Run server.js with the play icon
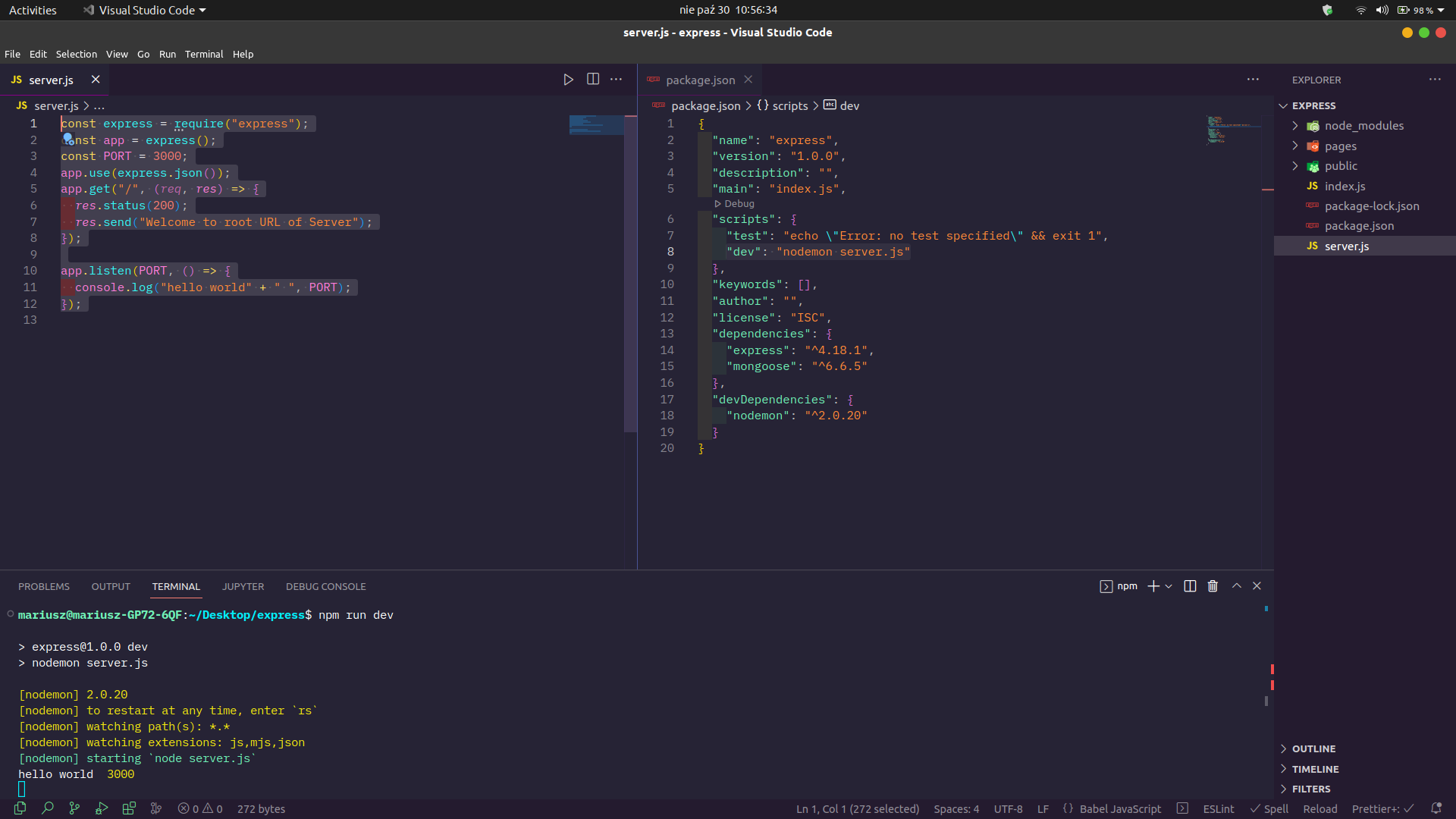Image resolution: width=1456 pixels, height=819 pixels. click(568, 80)
